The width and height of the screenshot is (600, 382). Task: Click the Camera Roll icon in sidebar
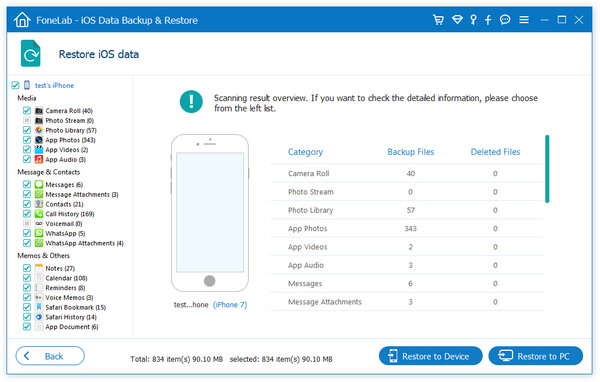tap(39, 111)
